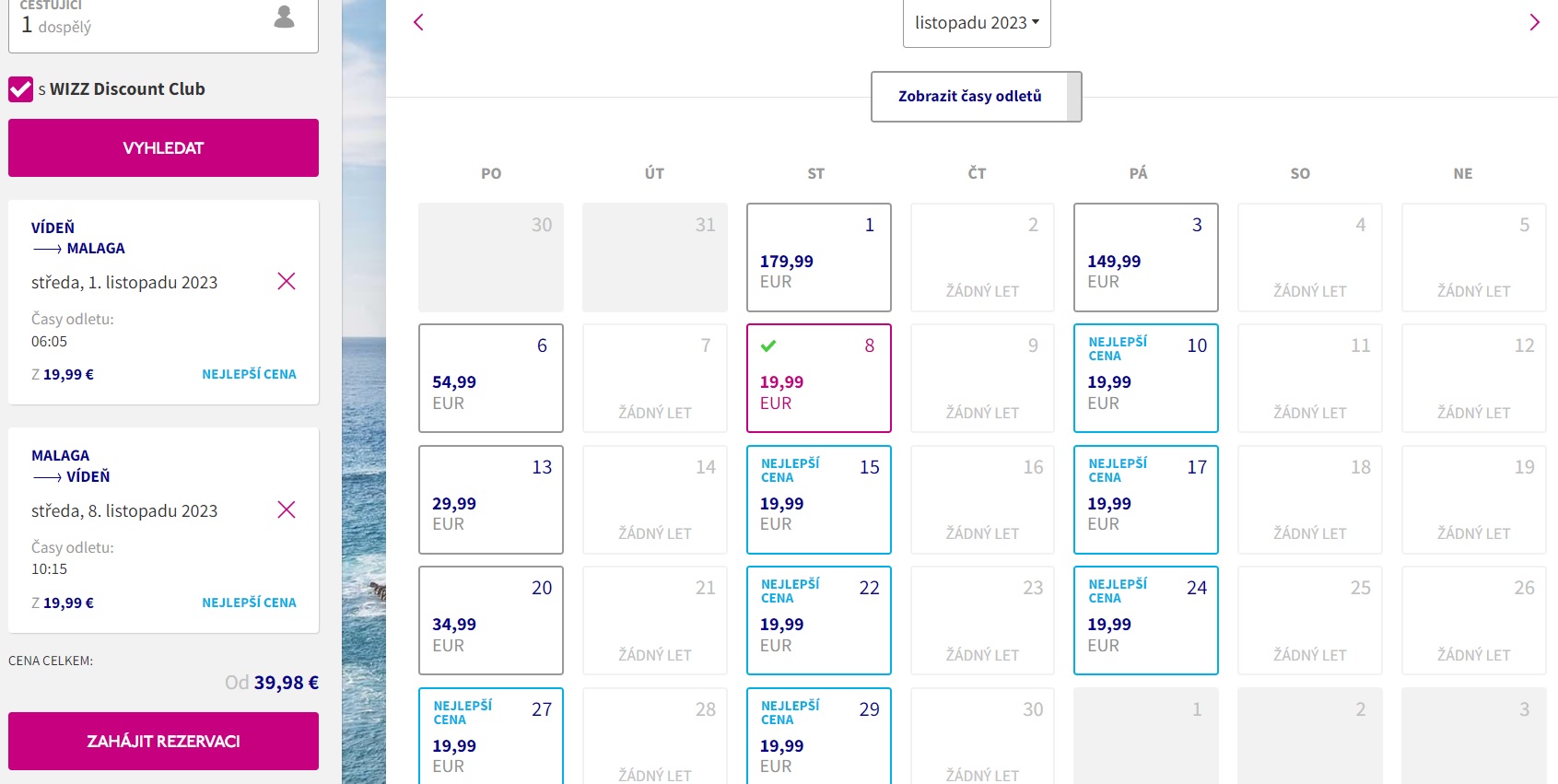The image size is (1558, 784).
Task: Select November 3 for 149,99 EUR
Action: click(1145, 257)
